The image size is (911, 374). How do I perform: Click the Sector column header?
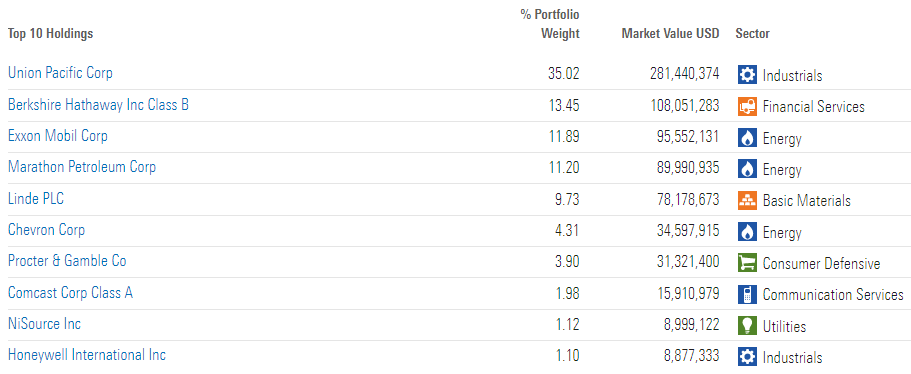point(752,34)
